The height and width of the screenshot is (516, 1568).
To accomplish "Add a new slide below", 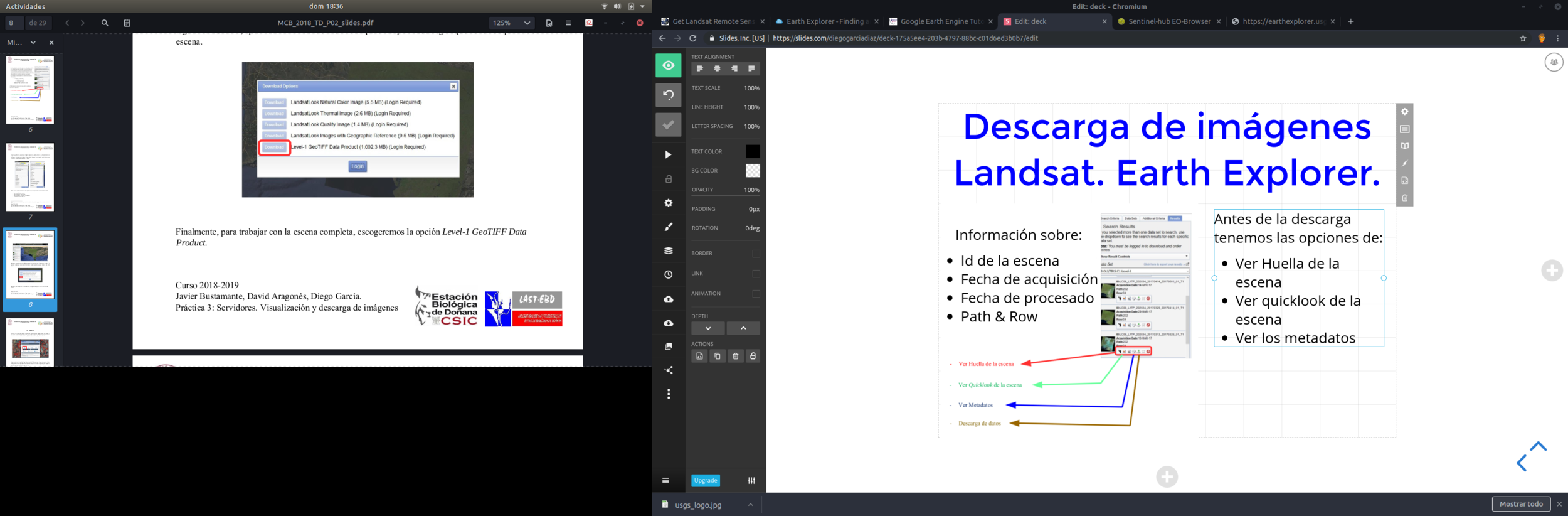I will (x=1167, y=477).
